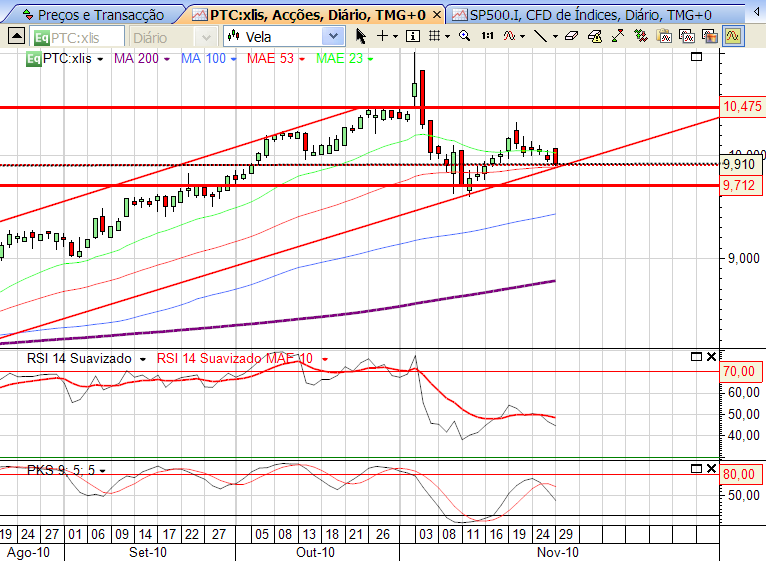Toggle the chart grid icon
Image resolution: width=766 pixels, height=561 pixels.
[x=434, y=36]
